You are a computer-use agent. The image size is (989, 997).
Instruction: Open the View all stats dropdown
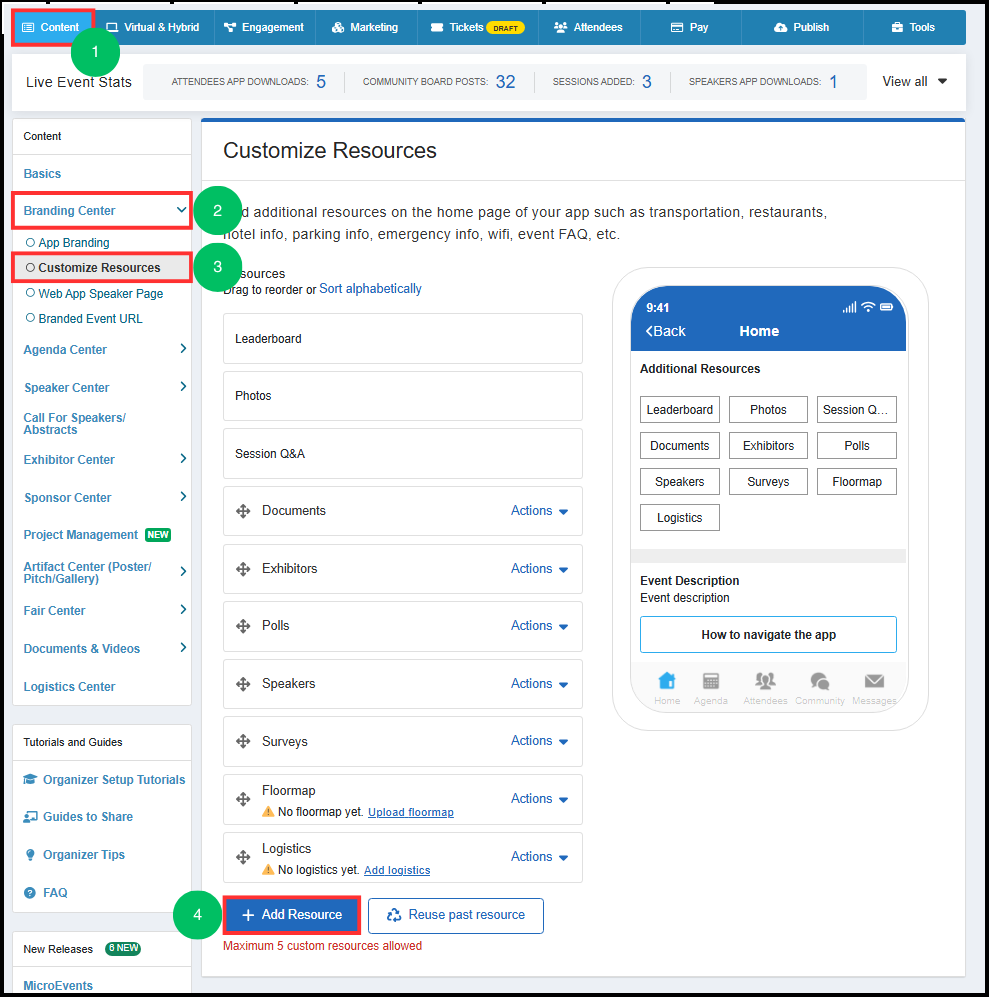[x=915, y=81]
